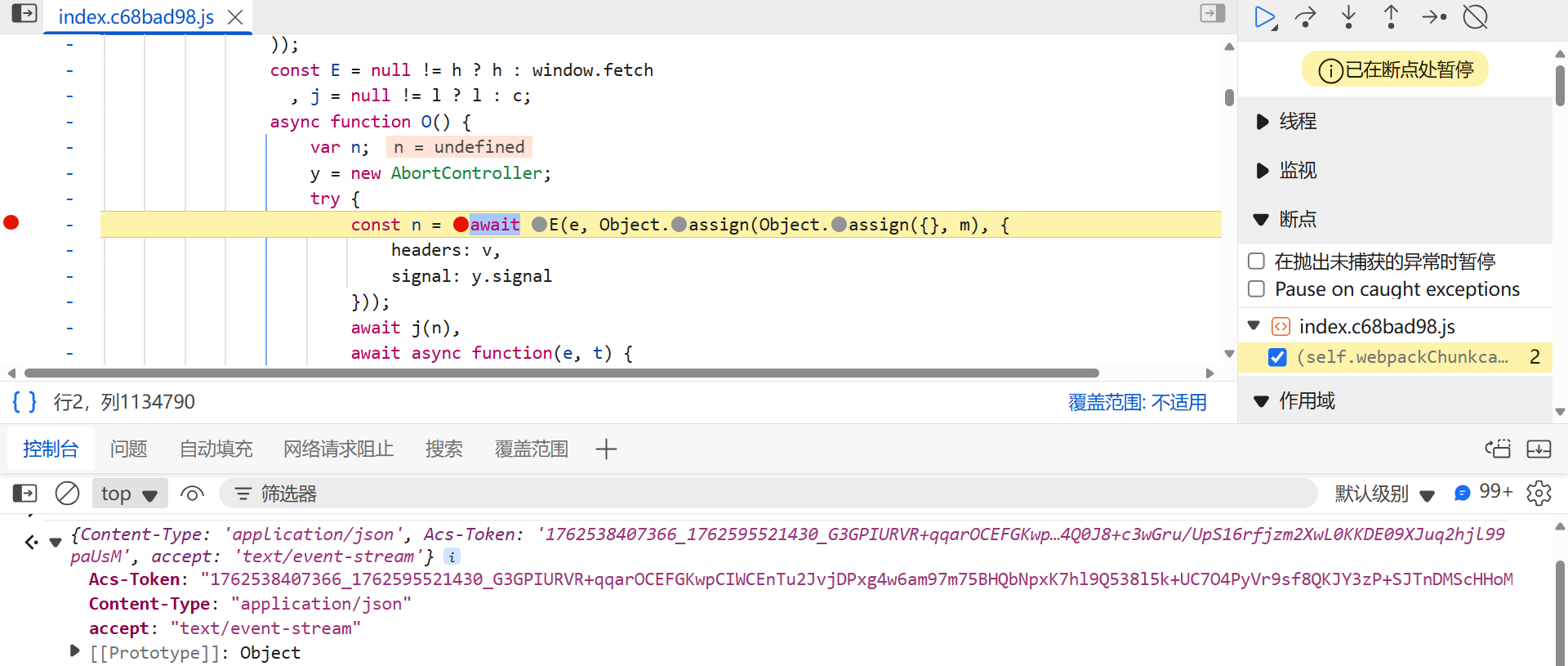Open the 网络请求阻止 tab

[338, 449]
